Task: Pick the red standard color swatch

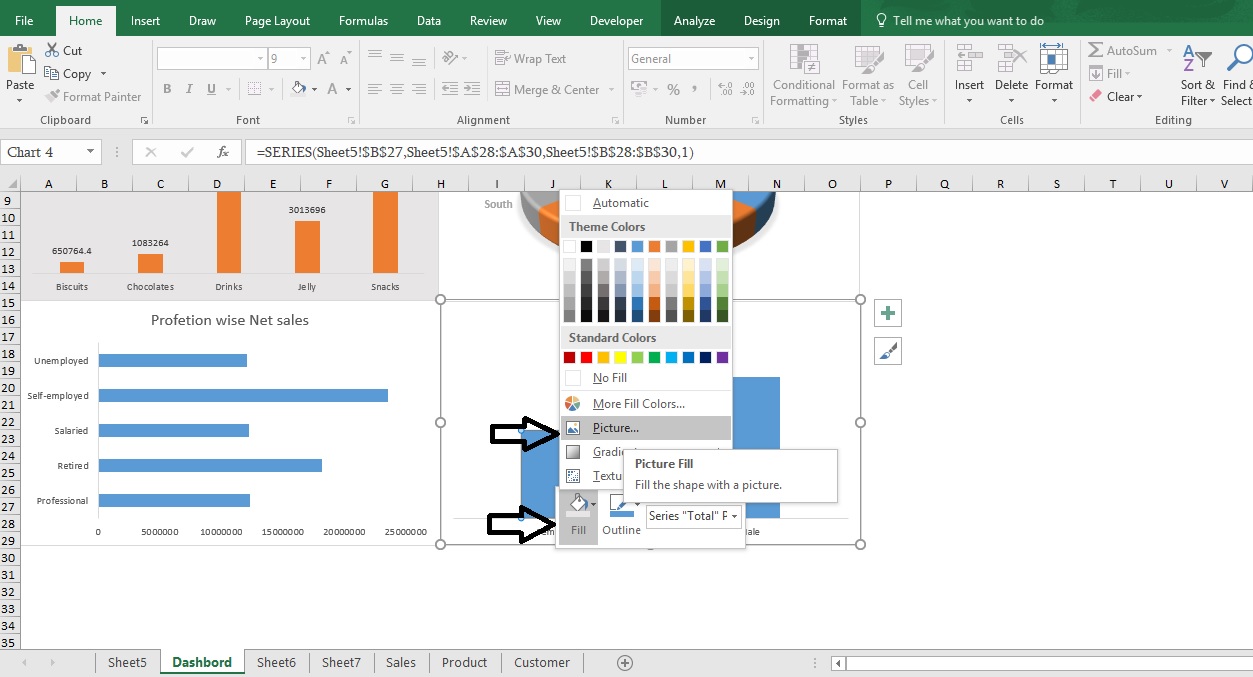Action: tap(586, 357)
